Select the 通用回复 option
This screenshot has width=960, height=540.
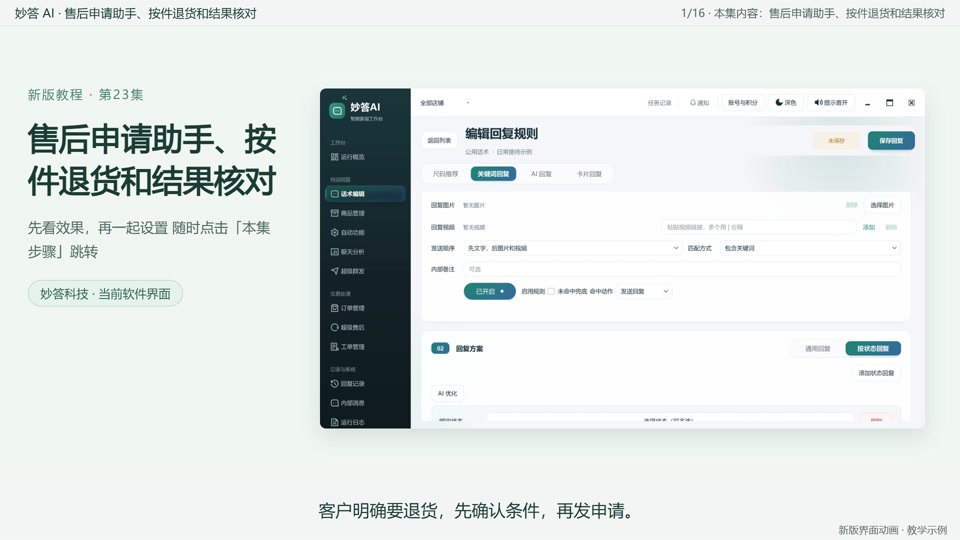(x=817, y=348)
